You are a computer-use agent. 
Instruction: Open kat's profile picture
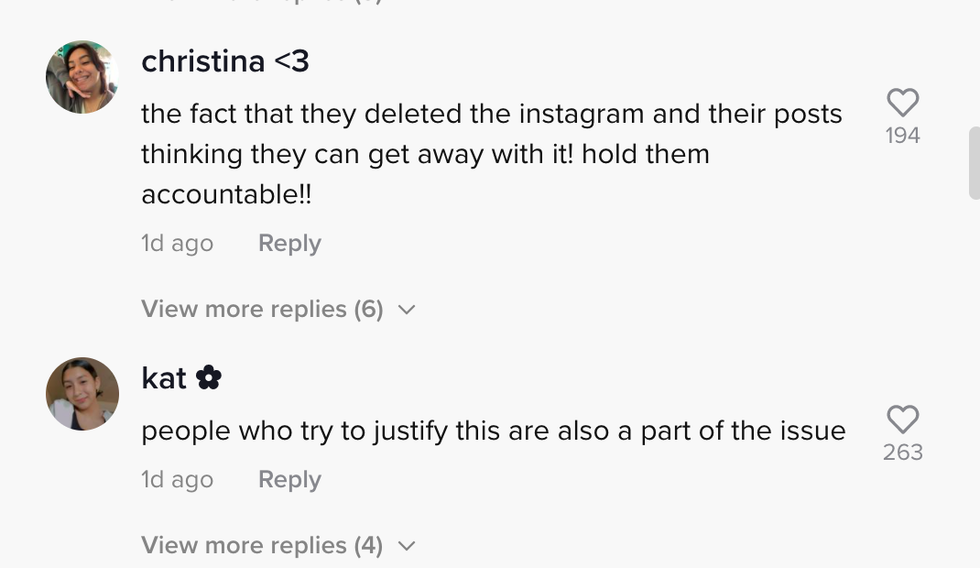82,394
